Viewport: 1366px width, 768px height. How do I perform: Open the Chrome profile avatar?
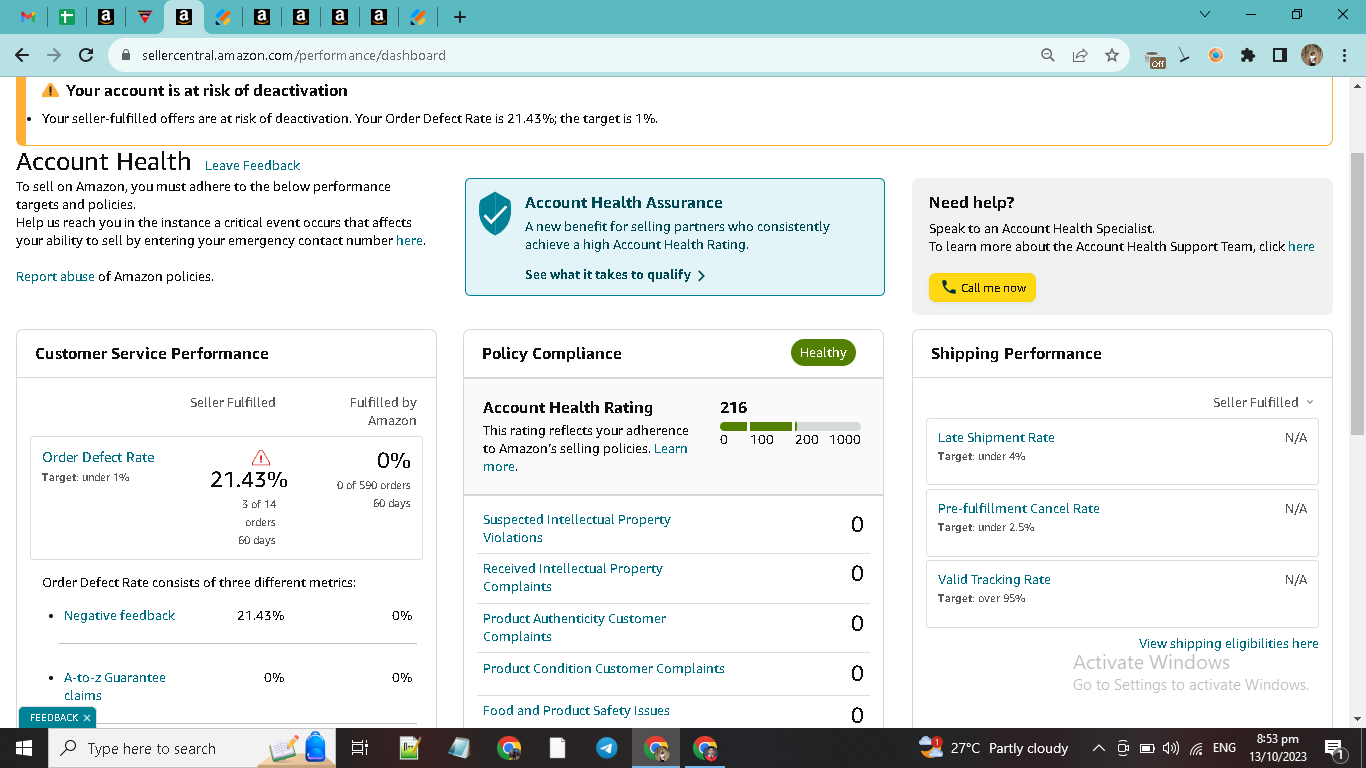1312,55
